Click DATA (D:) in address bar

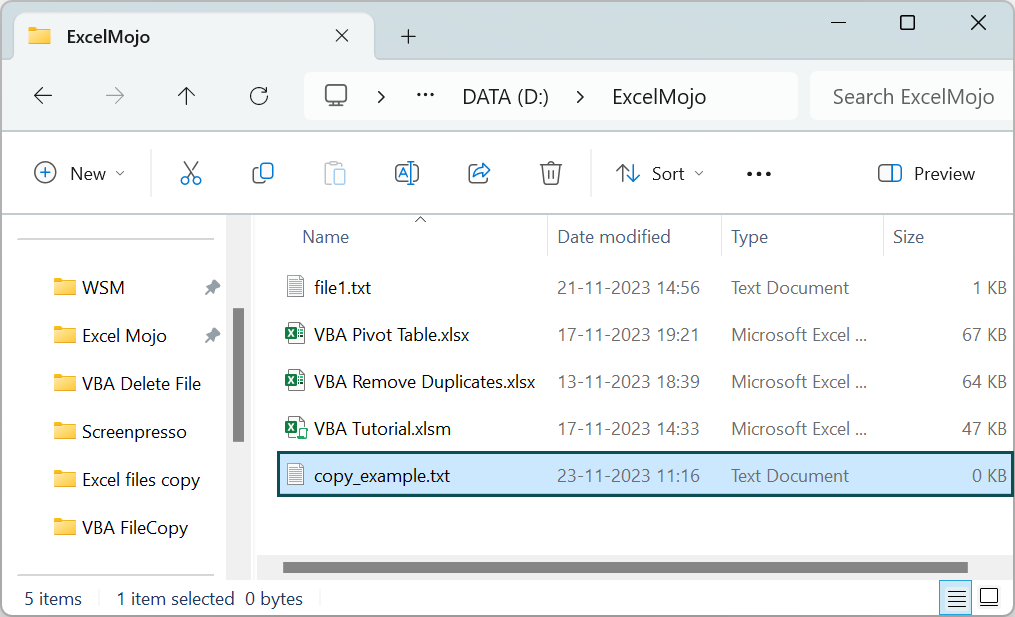(x=506, y=96)
